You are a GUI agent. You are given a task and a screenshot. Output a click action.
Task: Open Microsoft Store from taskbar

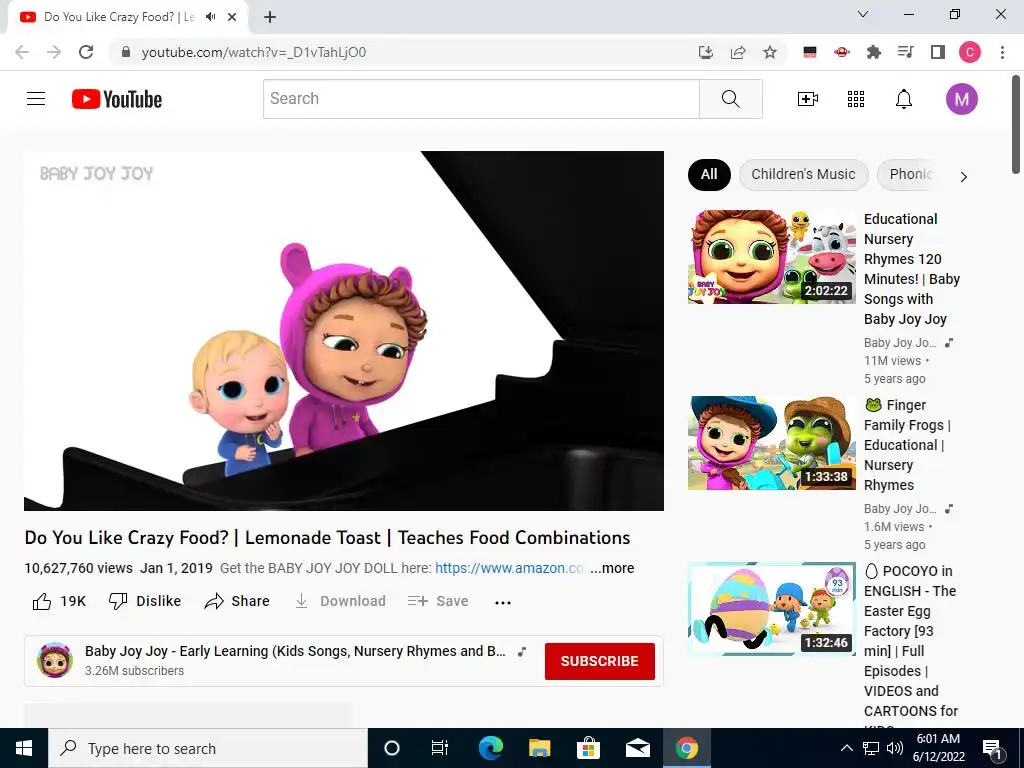[588, 748]
